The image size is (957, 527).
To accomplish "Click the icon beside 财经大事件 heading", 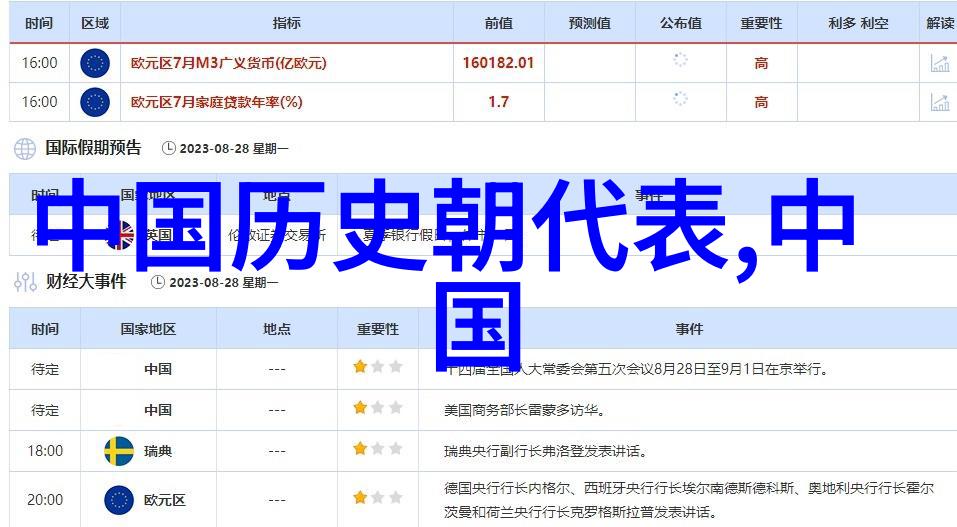I will [x=25, y=282].
